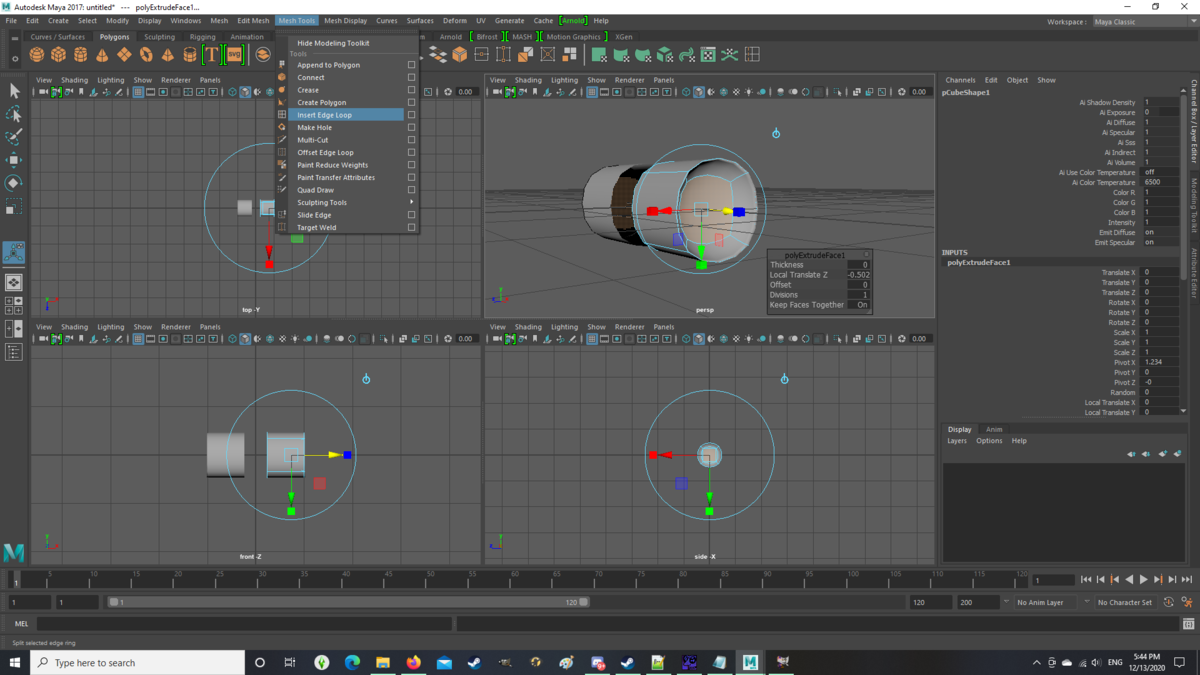Open Options menu in Layer Editor

point(989,440)
